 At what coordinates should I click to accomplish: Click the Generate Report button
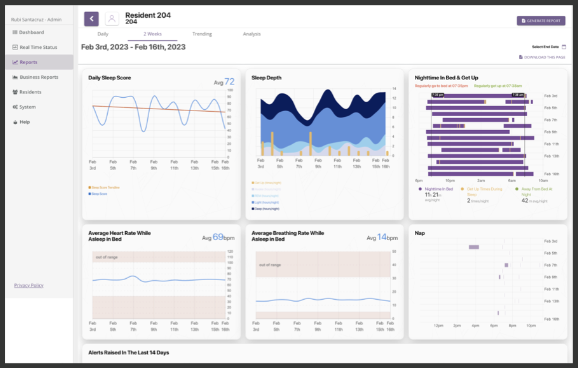click(541, 21)
